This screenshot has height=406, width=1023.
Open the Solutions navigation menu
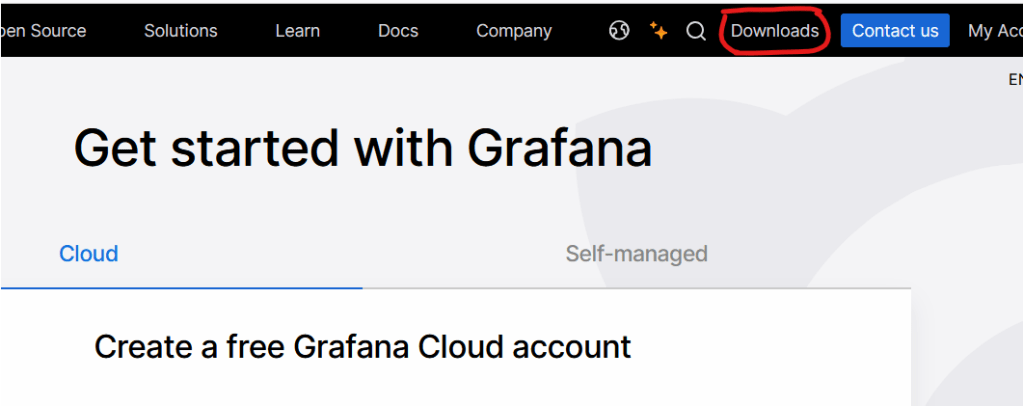coord(180,31)
